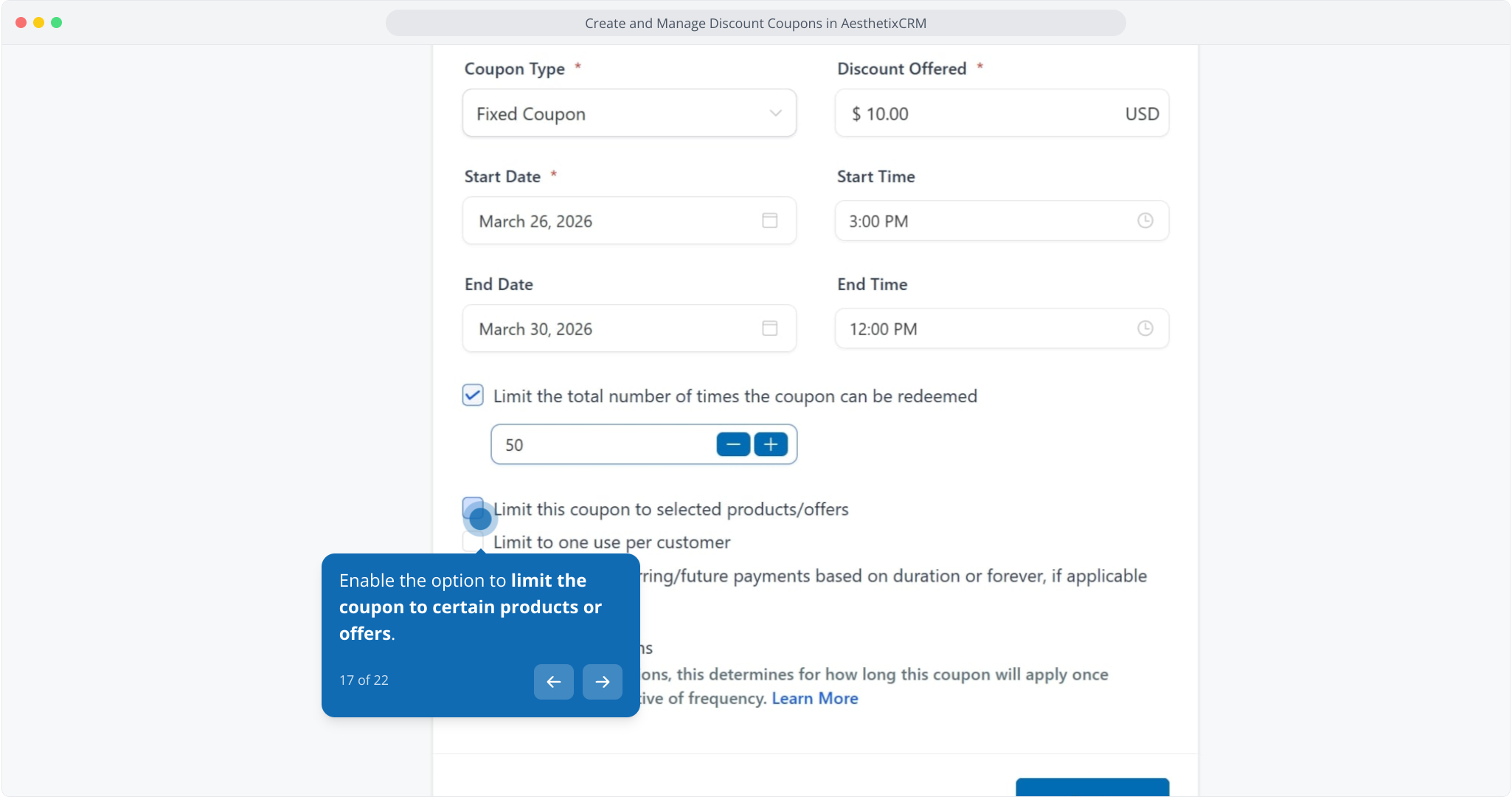Screen dimensions: 1512x797
Task: Enable limit coupon to selected products/offers
Action: tap(473, 508)
